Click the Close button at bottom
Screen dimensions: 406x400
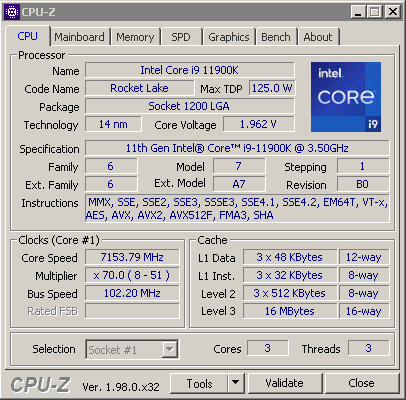362,383
